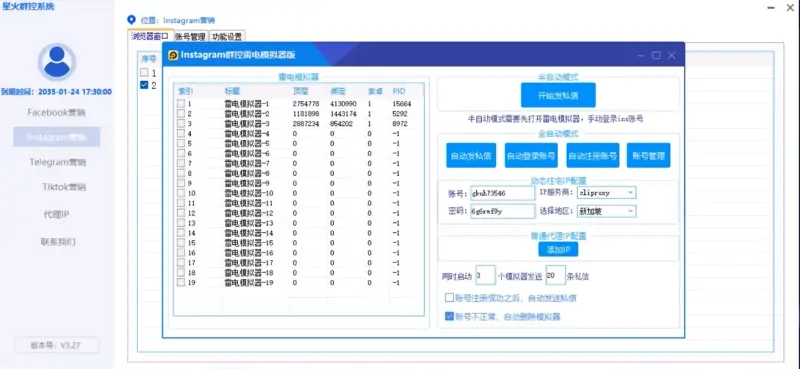
Task: Minimize the main 星火群控系统 window
Action: click(772, 8)
